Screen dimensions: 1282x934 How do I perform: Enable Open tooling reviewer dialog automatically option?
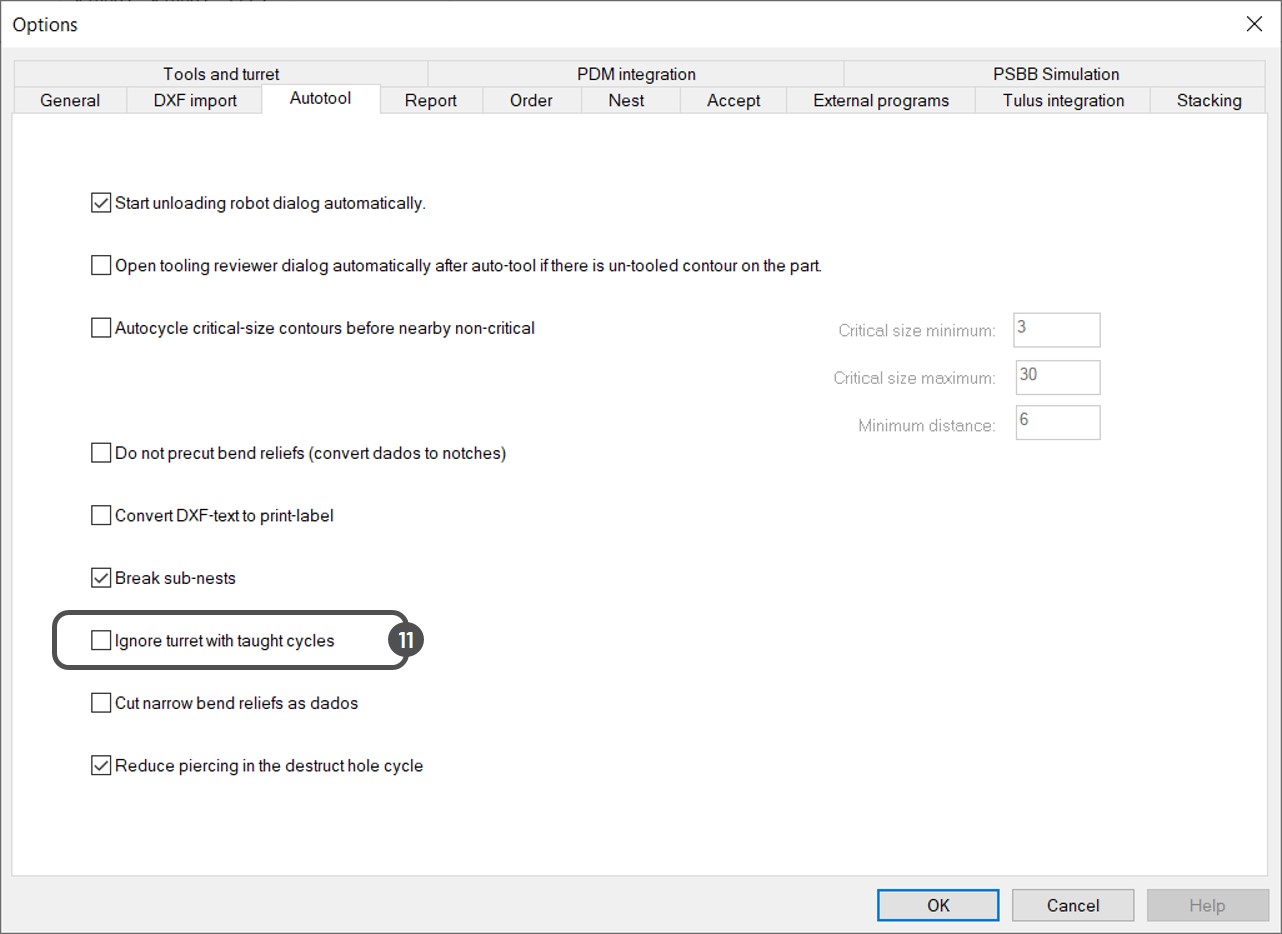click(101, 266)
